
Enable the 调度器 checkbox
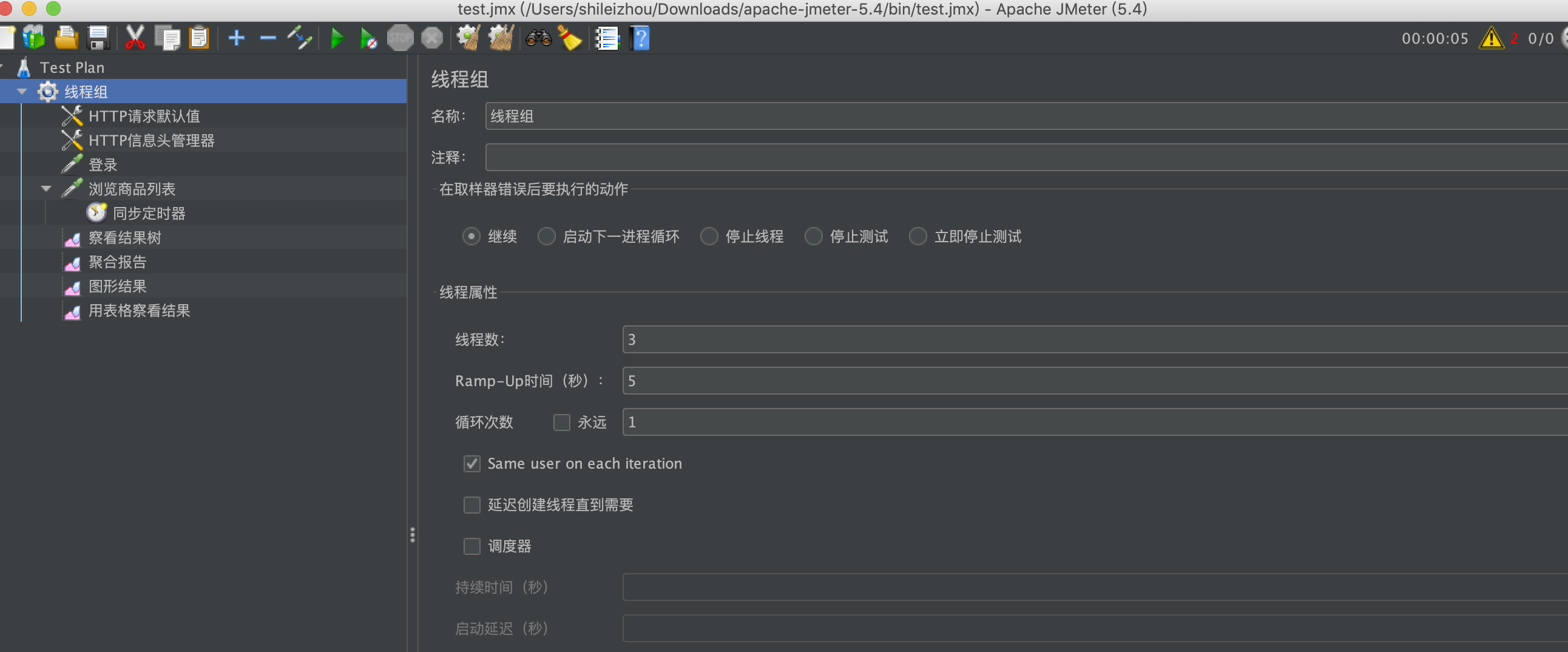tap(471, 546)
